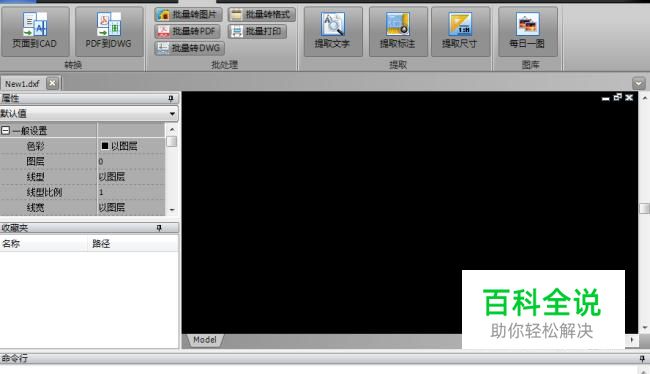Open 批量转格式 batch format tool
The width and height of the screenshot is (650, 374).
pos(262,15)
